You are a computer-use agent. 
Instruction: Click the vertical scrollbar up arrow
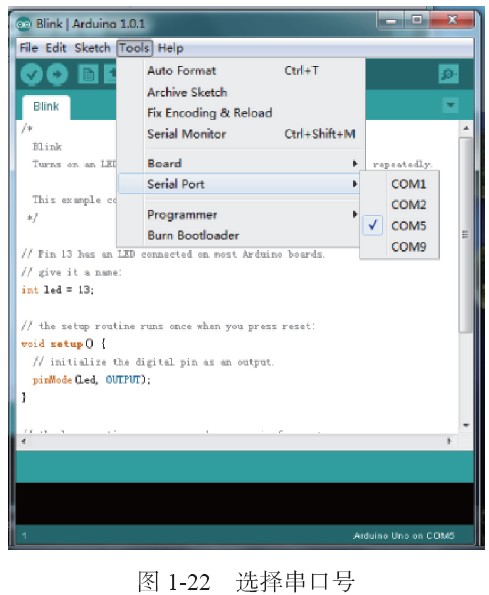[466, 129]
